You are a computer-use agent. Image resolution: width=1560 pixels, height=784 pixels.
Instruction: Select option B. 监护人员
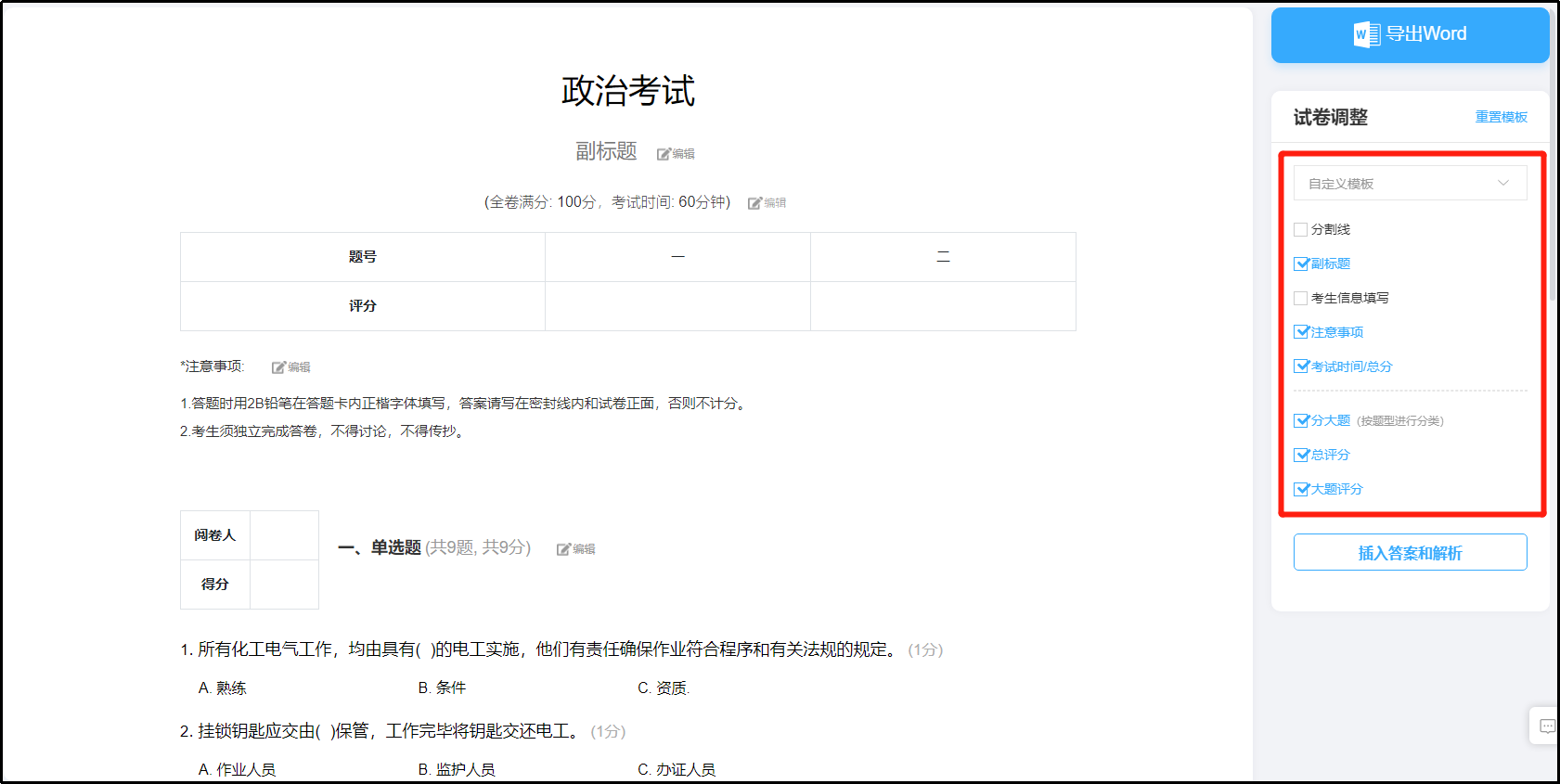click(457, 769)
